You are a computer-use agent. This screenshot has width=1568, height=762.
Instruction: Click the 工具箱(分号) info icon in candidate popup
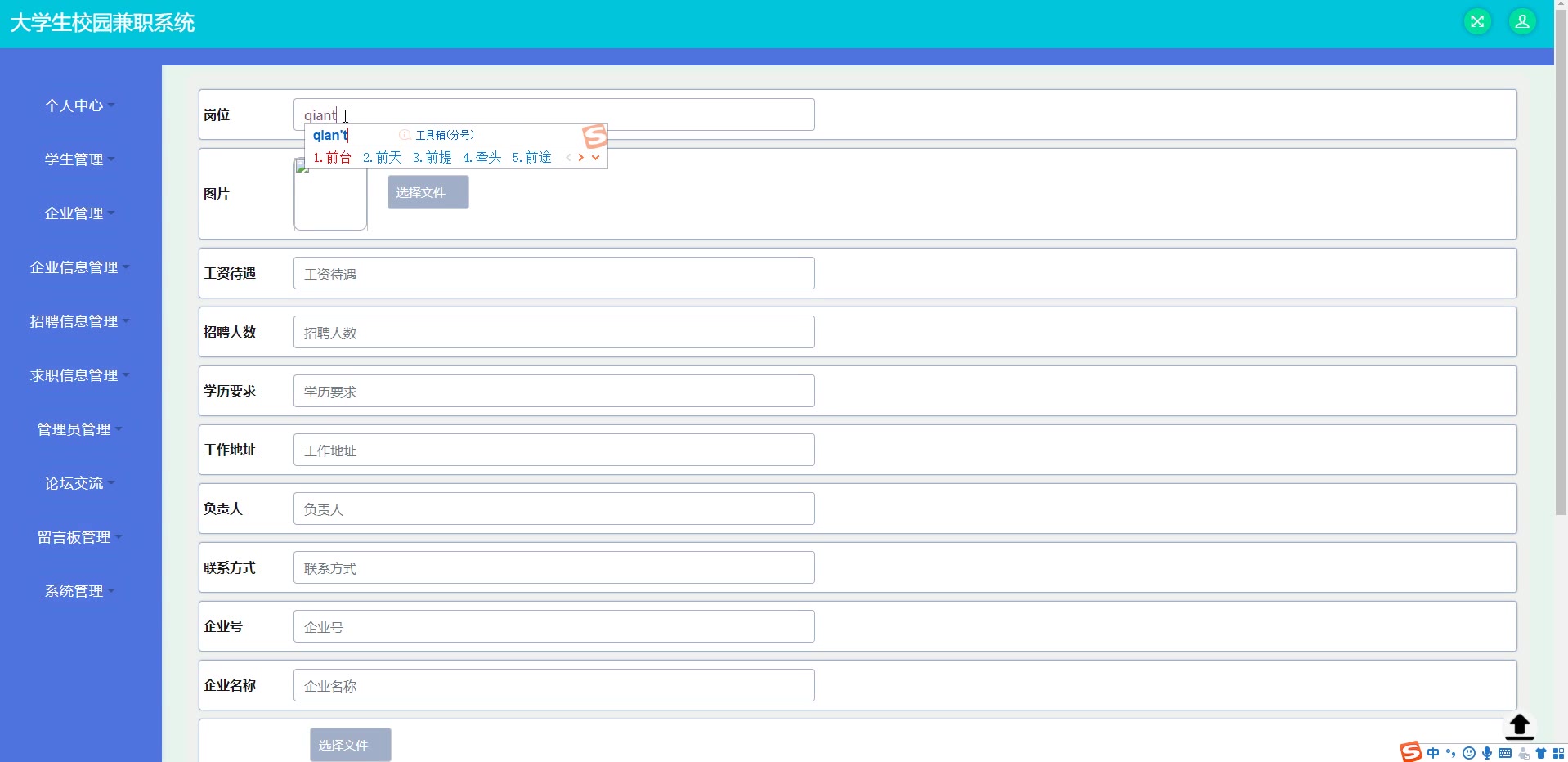point(405,135)
